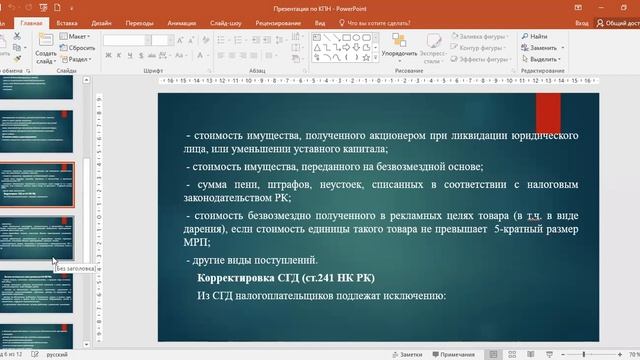Toggle bold (Ж) formatting
Image resolution: width=640 pixels, height=360 pixels.
108,56
